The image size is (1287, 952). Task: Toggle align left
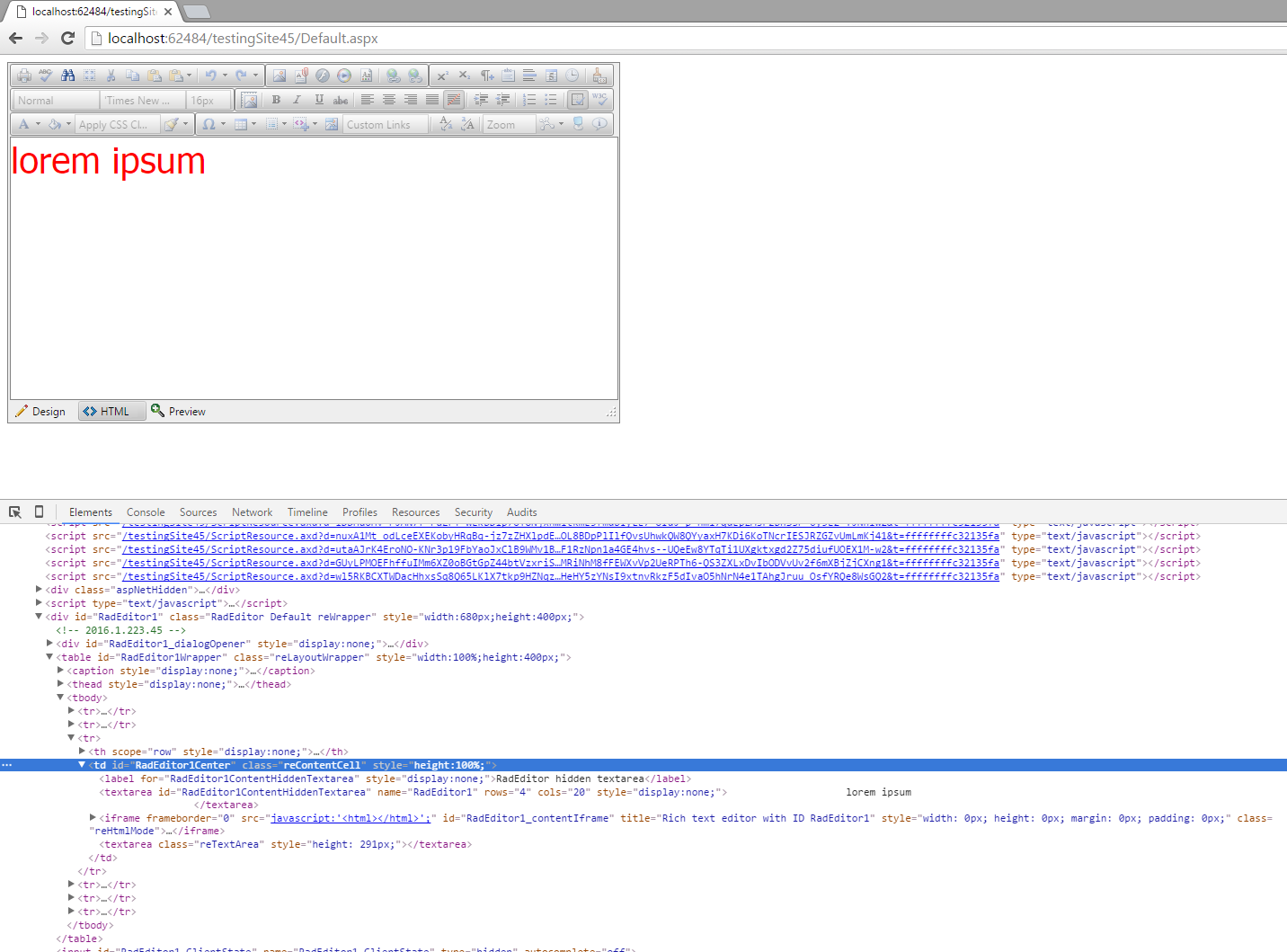point(368,100)
